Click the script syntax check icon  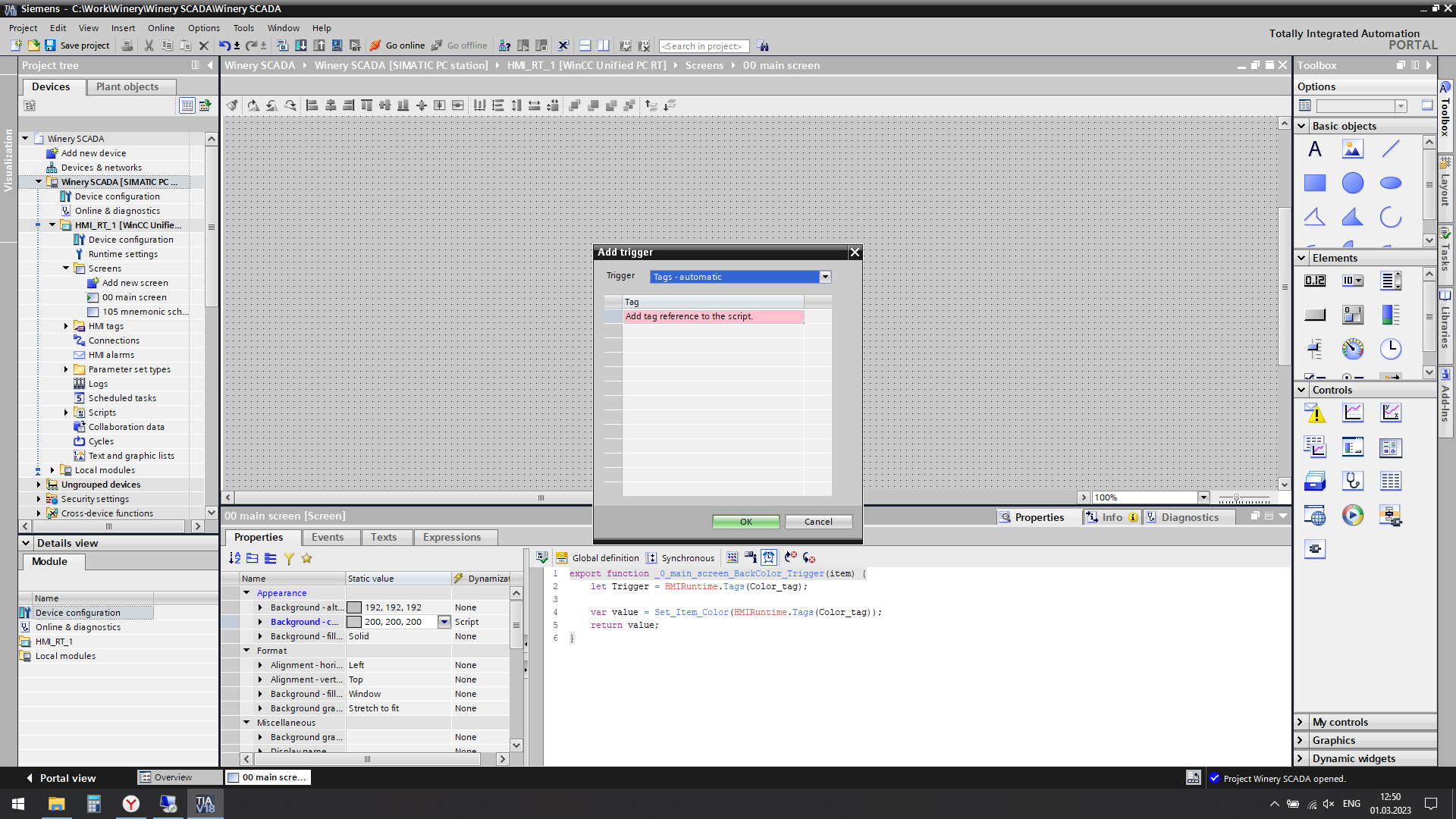[542, 557]
